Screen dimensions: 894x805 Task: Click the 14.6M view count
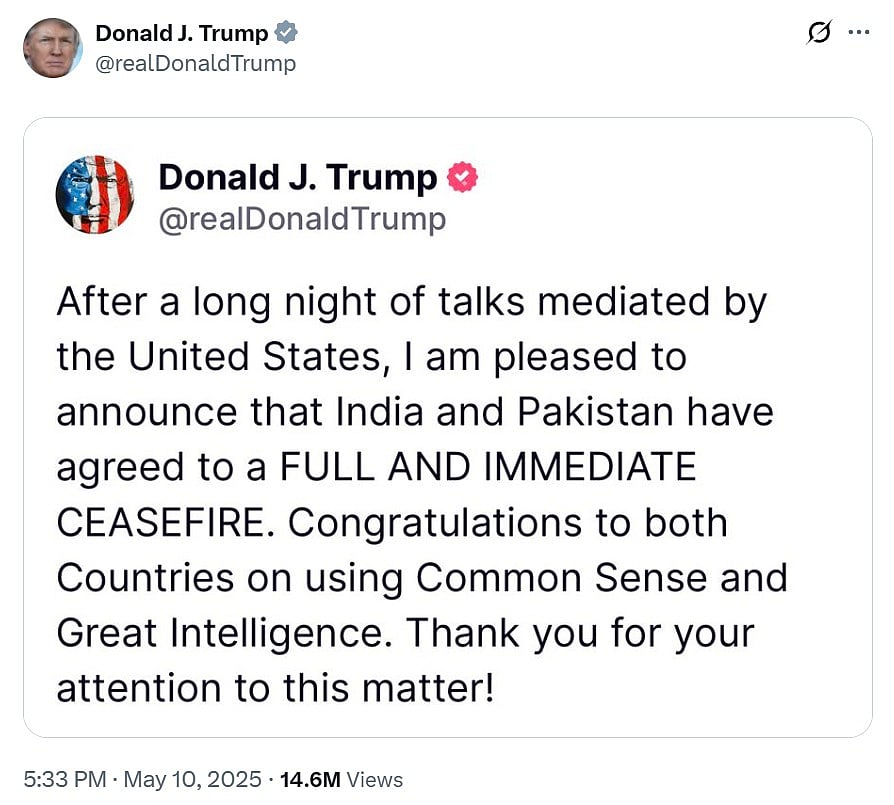tap(313, 780)
